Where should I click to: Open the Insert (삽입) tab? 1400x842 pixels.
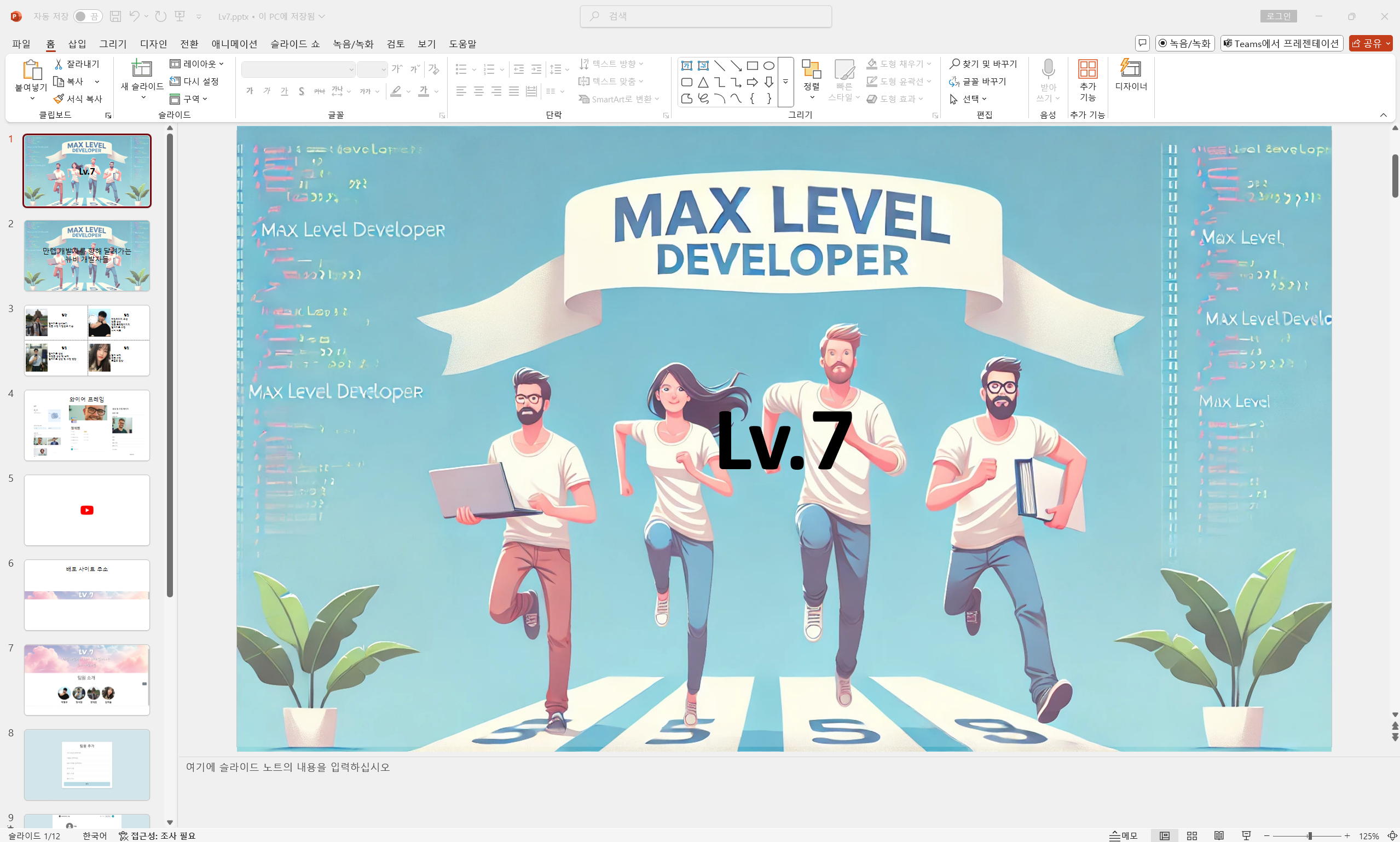77,44
